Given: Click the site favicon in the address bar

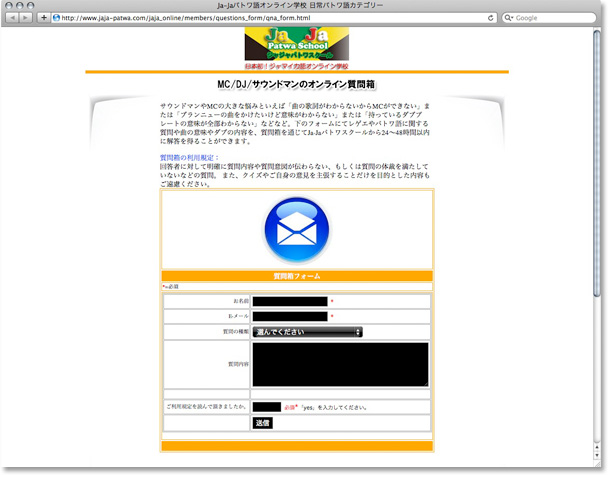Looking at the screenshot, I should (x=57, y=18).
